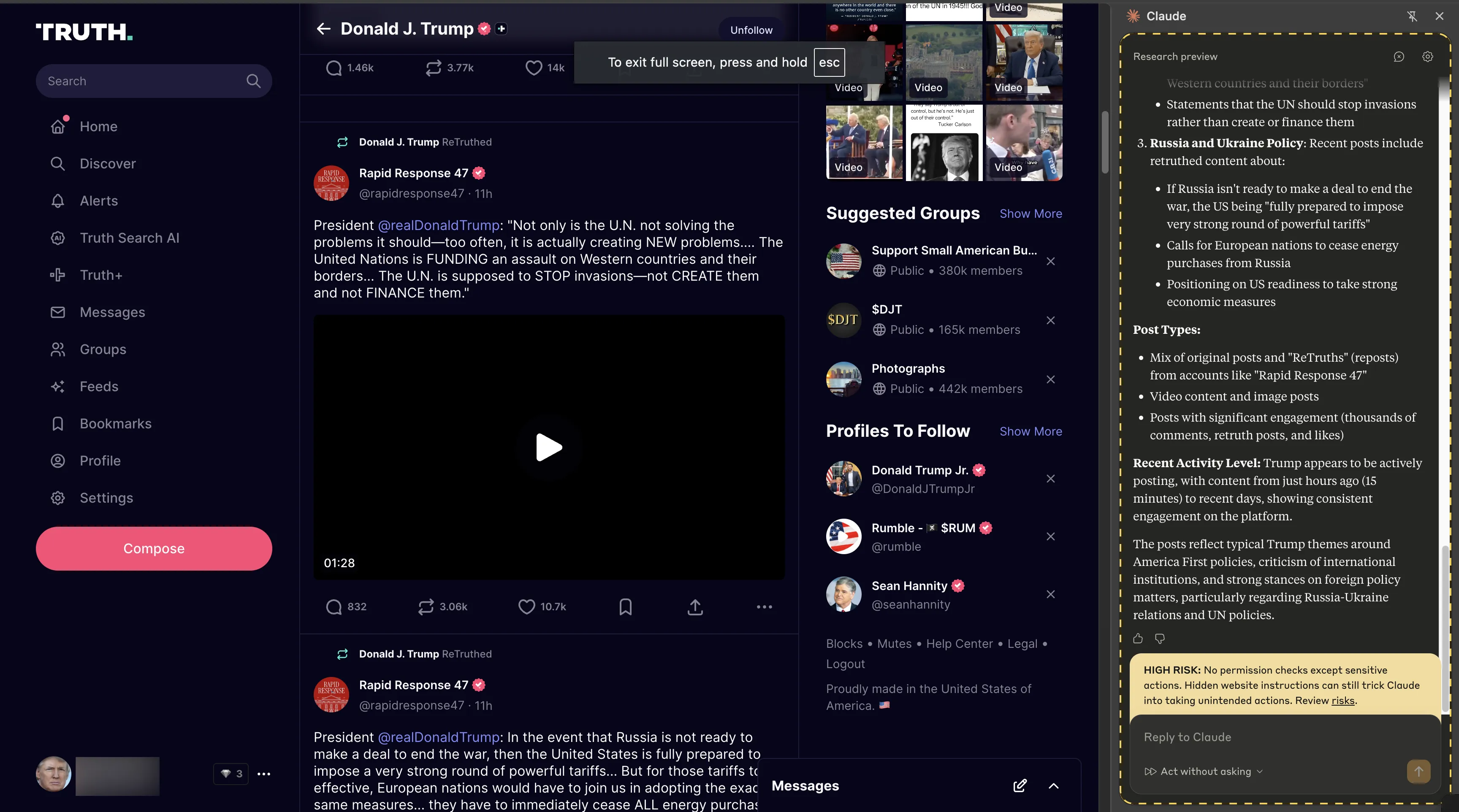Play the 01:28 video in the post
This screenshot has width=1459, height=812.
click(549, 447)
